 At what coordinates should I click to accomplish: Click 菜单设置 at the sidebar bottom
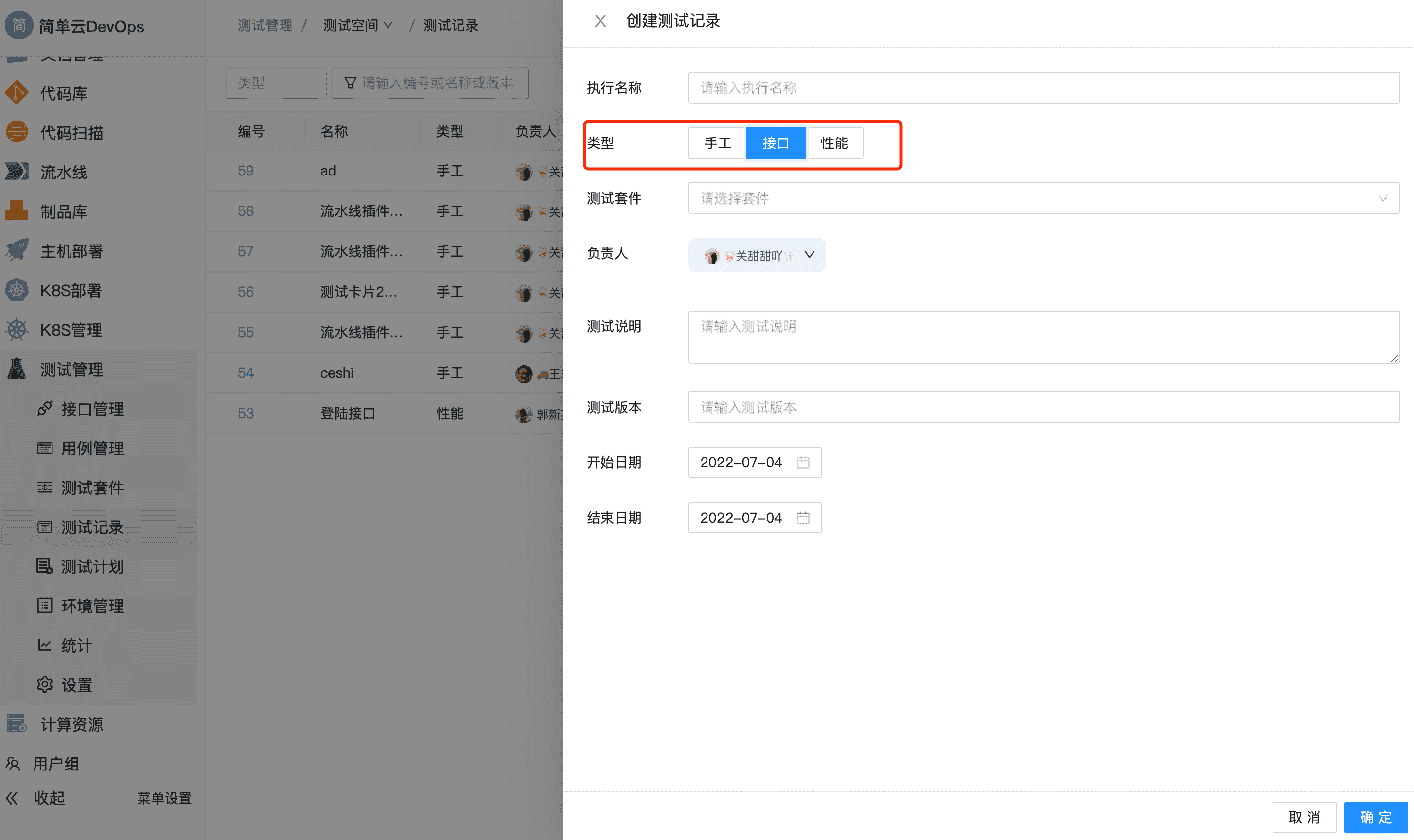(x=164, y=798)
